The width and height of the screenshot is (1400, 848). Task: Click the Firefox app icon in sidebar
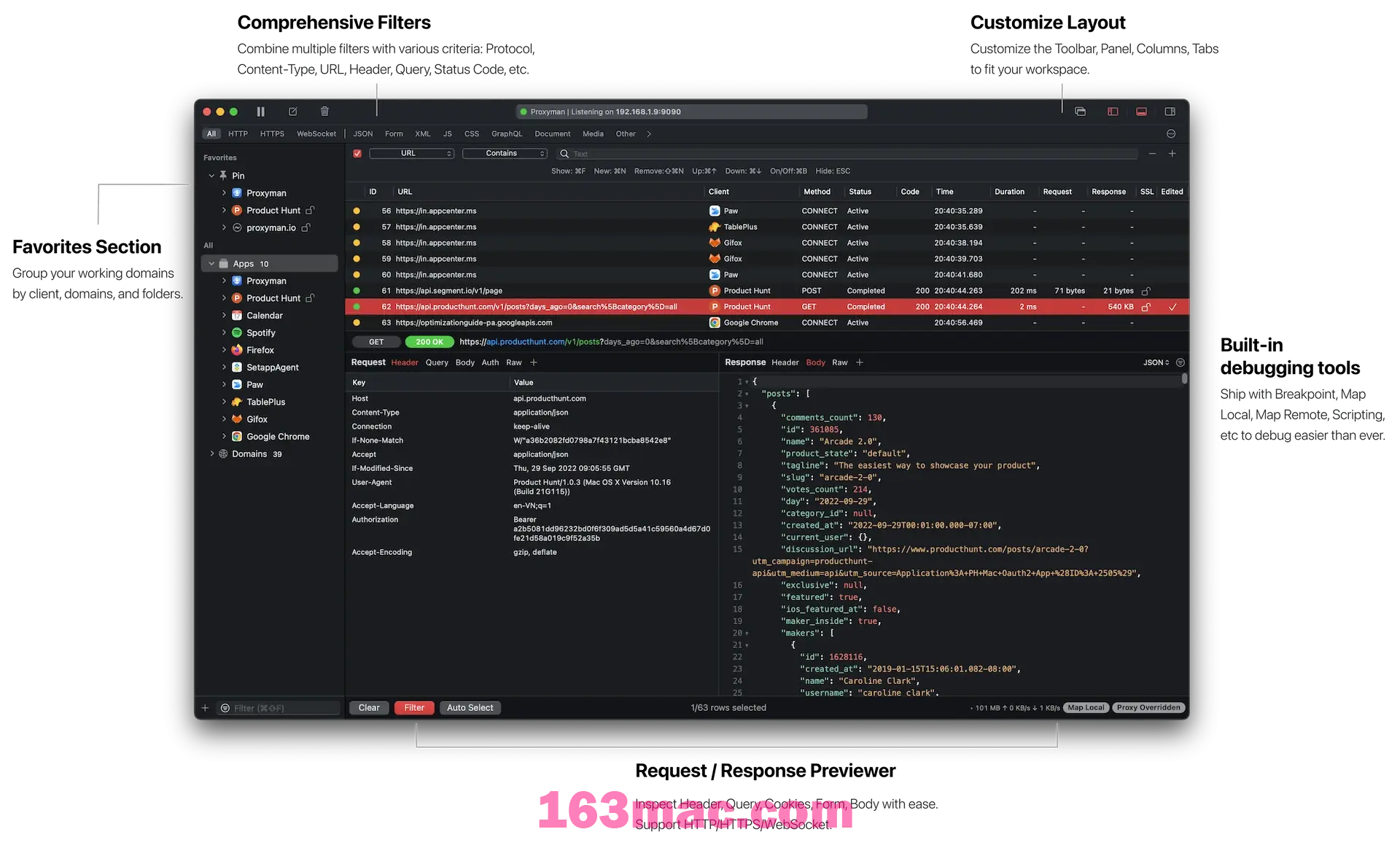coord(237,350)
